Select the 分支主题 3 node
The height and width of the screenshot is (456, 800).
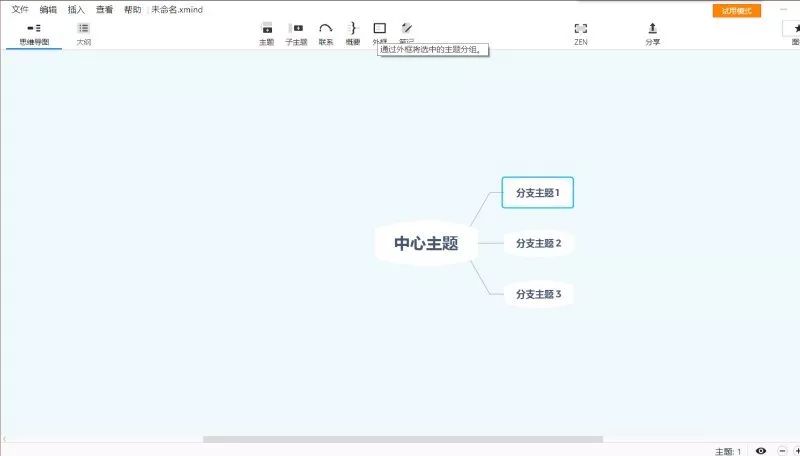click(539, 294)
